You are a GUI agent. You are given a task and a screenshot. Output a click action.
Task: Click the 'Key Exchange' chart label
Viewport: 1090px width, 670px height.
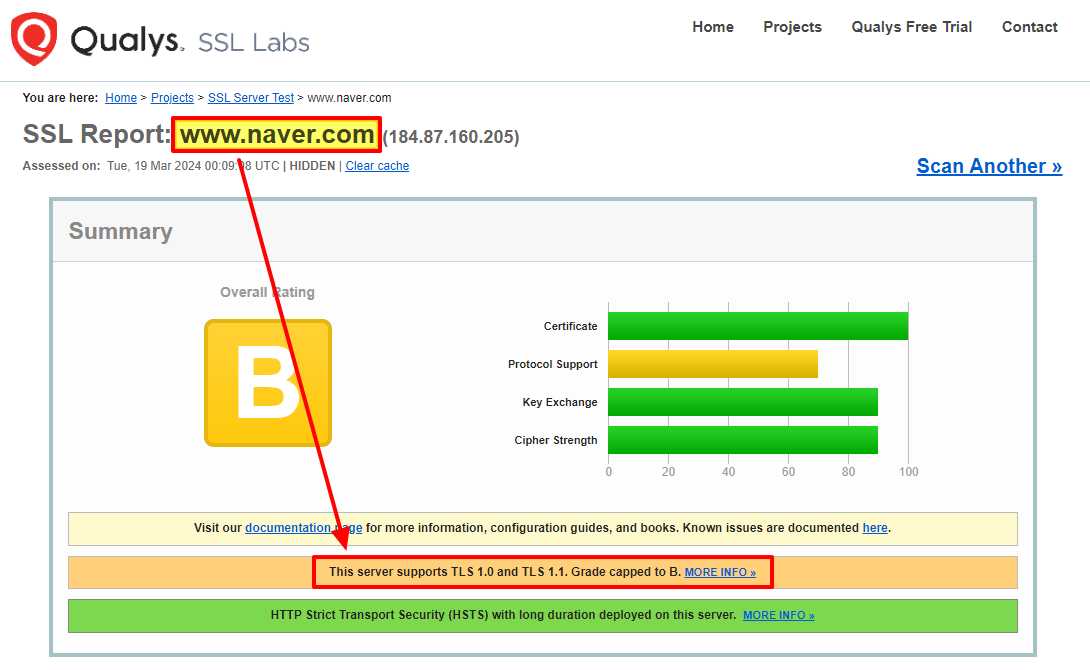pyautogui.click(x=560, y=402)
